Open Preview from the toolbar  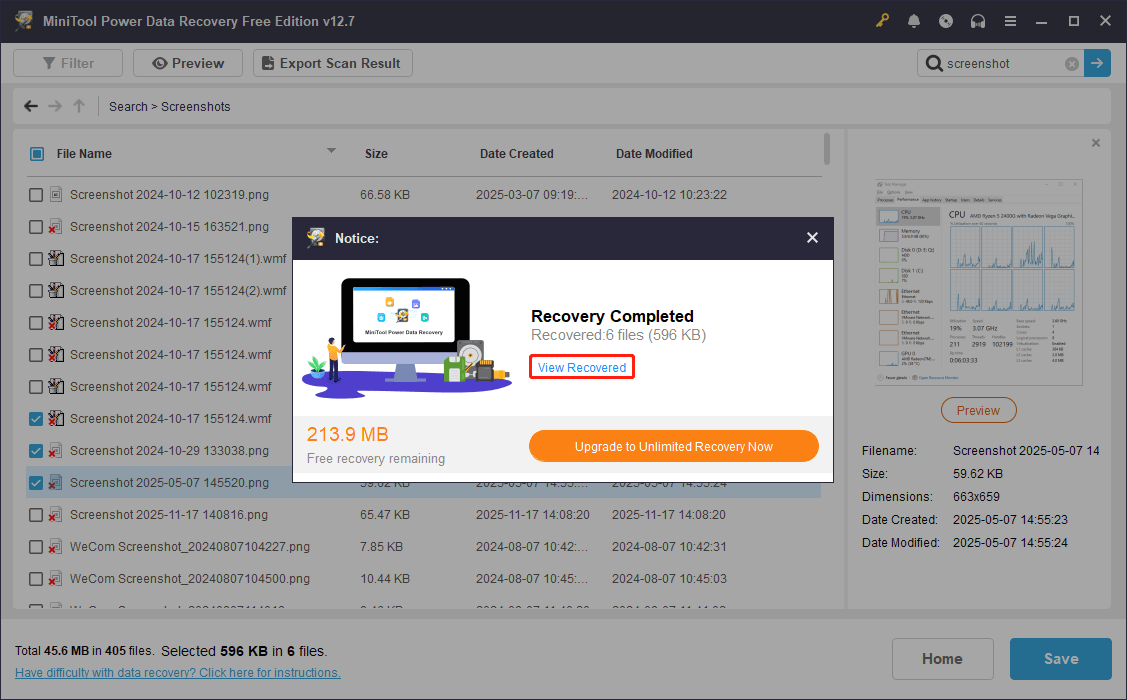coord(187,62)
